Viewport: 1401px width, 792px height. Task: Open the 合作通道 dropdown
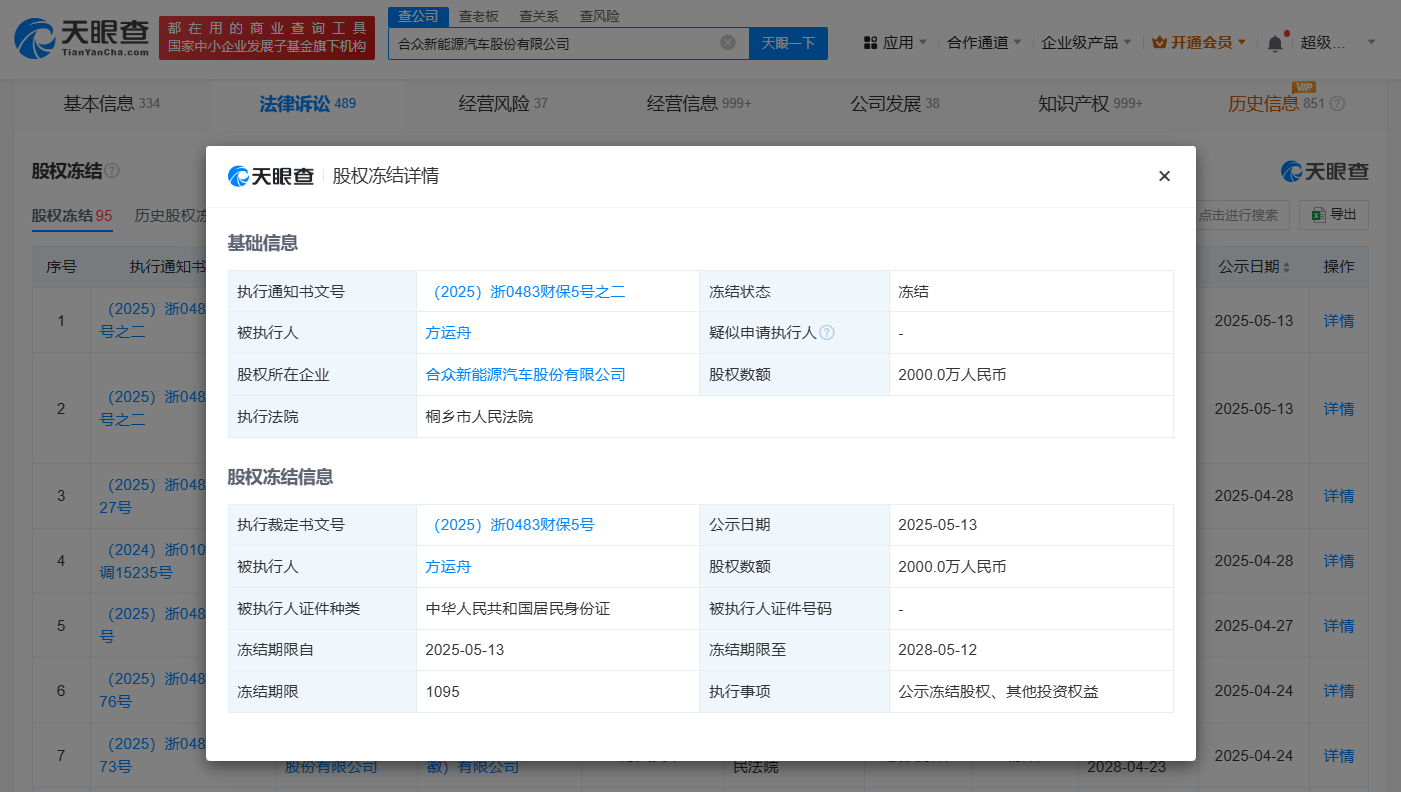tap(984, 43)
